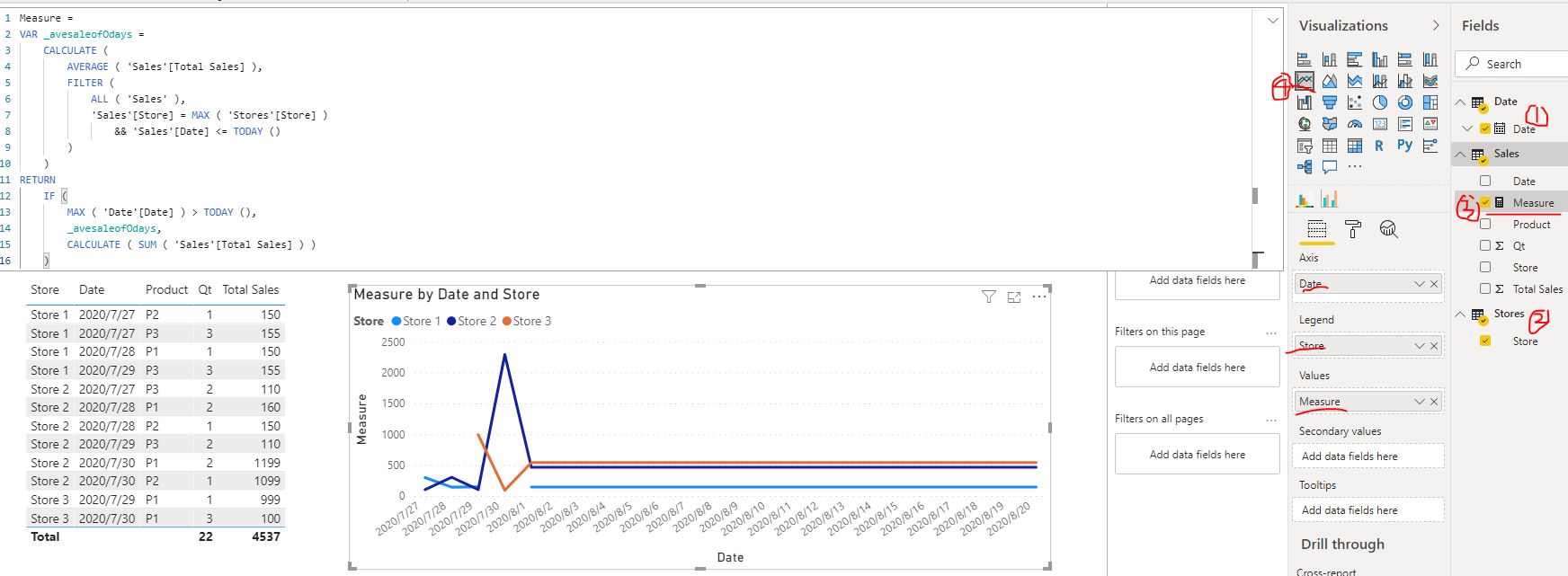The height and width of the screenshot is (576, 1568).
Task: Insert a donut chart visual
Action: (1405, 102)
